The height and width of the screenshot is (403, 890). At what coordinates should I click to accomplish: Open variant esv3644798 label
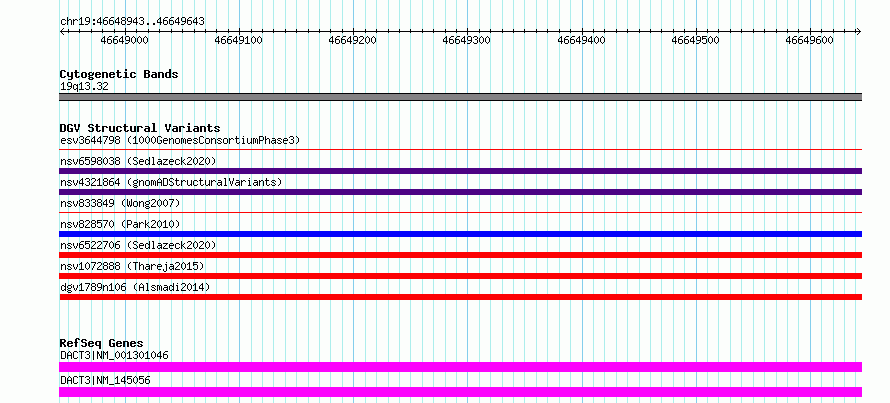pyautogui.click(x=180, y=140)
